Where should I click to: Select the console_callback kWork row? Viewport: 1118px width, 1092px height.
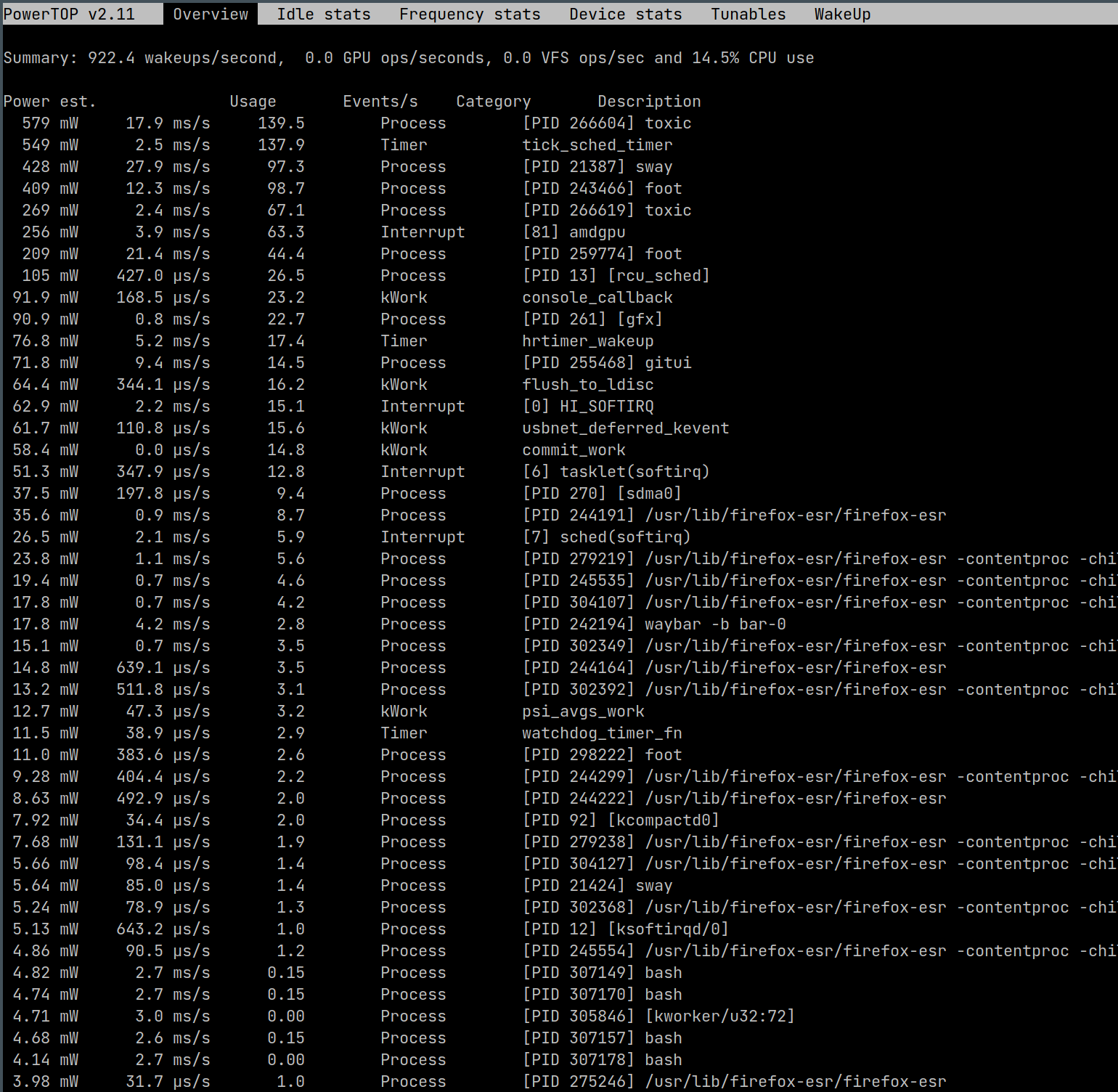pyautogui.click(x=559, y=298)
